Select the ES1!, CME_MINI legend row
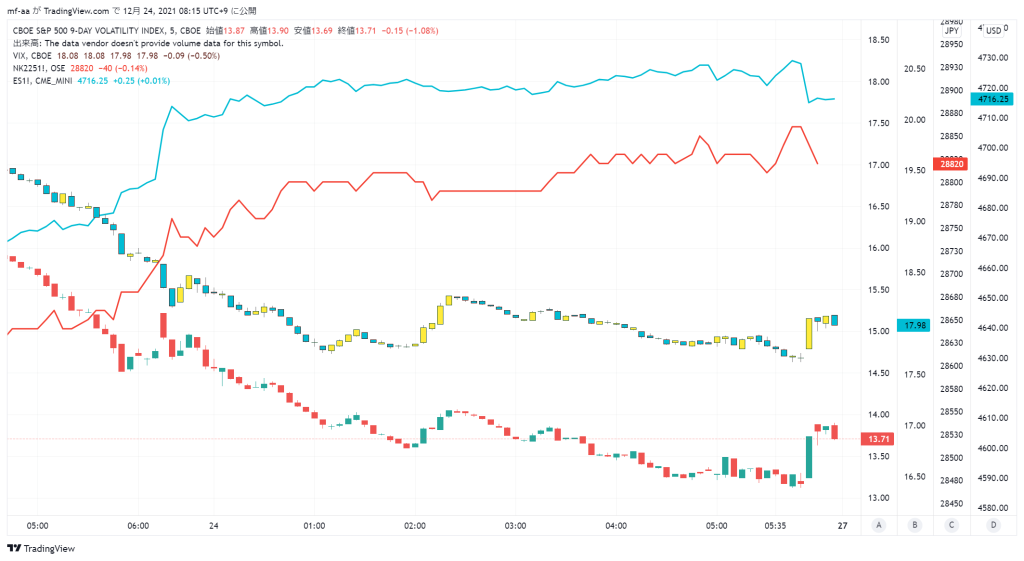1024x561 pixels. 91,81
